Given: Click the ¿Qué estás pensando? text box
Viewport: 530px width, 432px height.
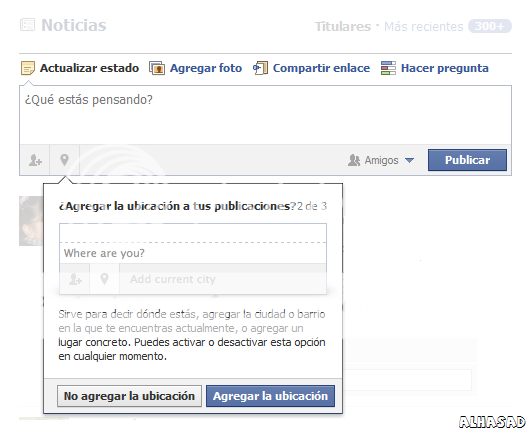Looking at the screenshot, I should pyautogui.click(x=265, y=115).
